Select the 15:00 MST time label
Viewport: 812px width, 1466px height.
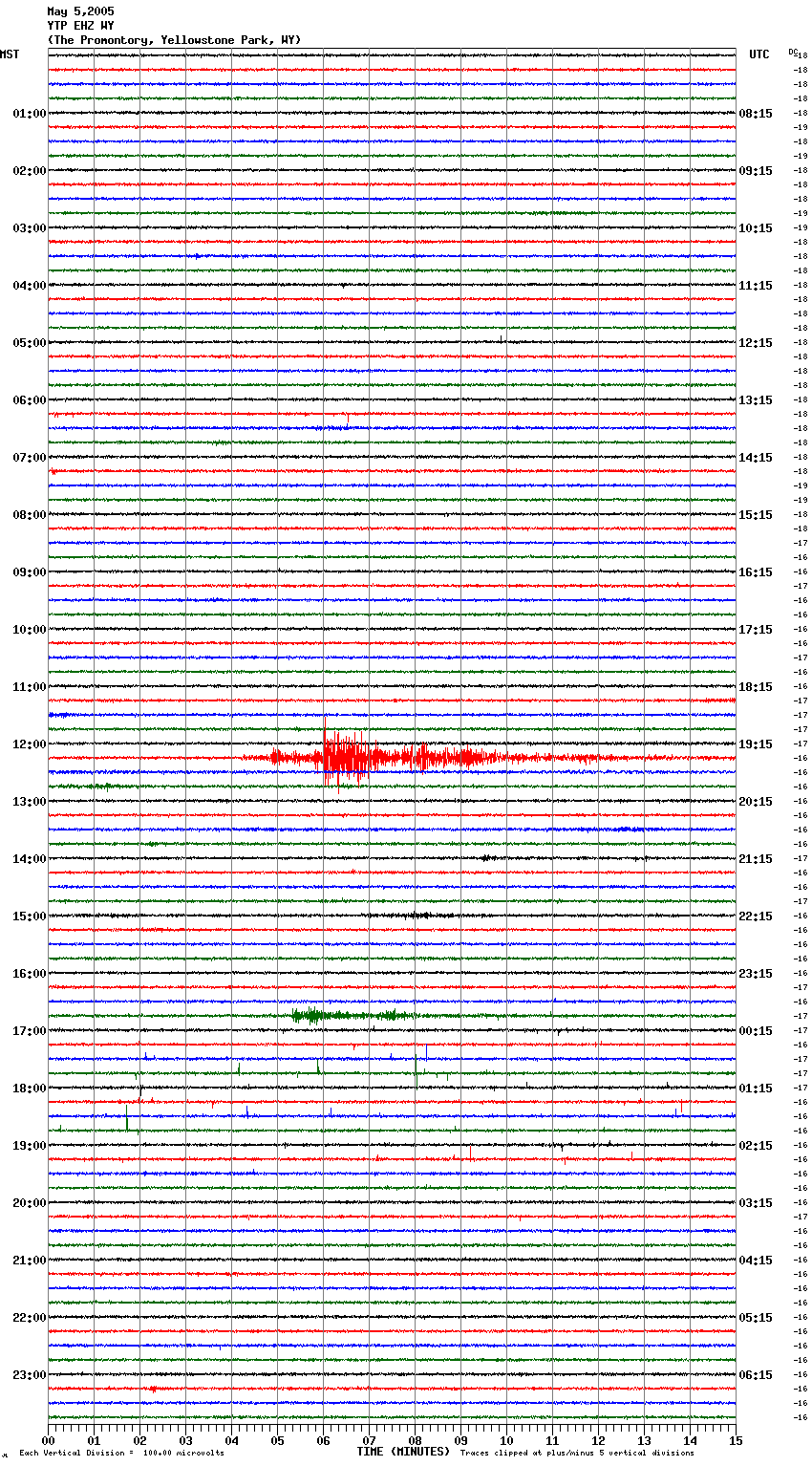(30, 916)
